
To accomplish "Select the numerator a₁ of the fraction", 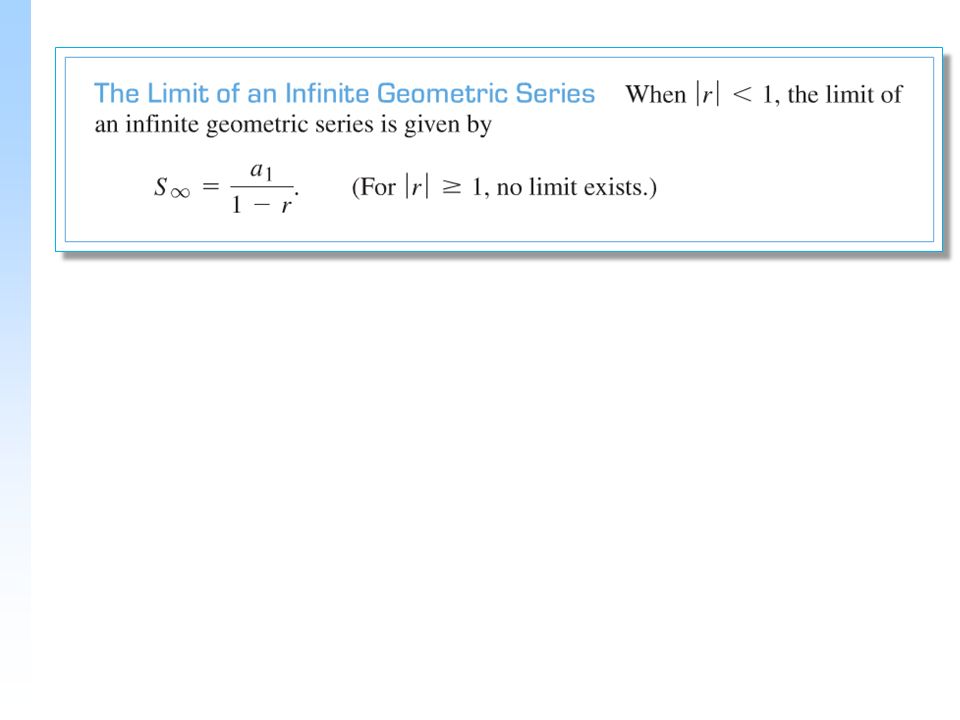I will click(261, 170).
